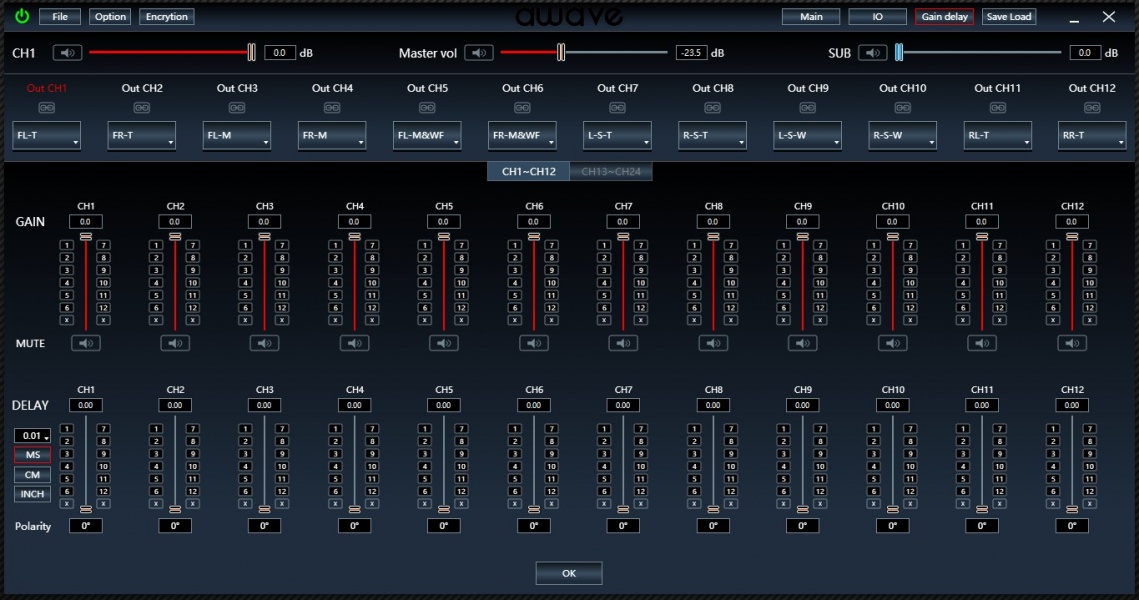Switch to CH13~CH24 tab
Image resolution: width=1139 pixels, height=600 pixels.
click(x=611, y=171)
